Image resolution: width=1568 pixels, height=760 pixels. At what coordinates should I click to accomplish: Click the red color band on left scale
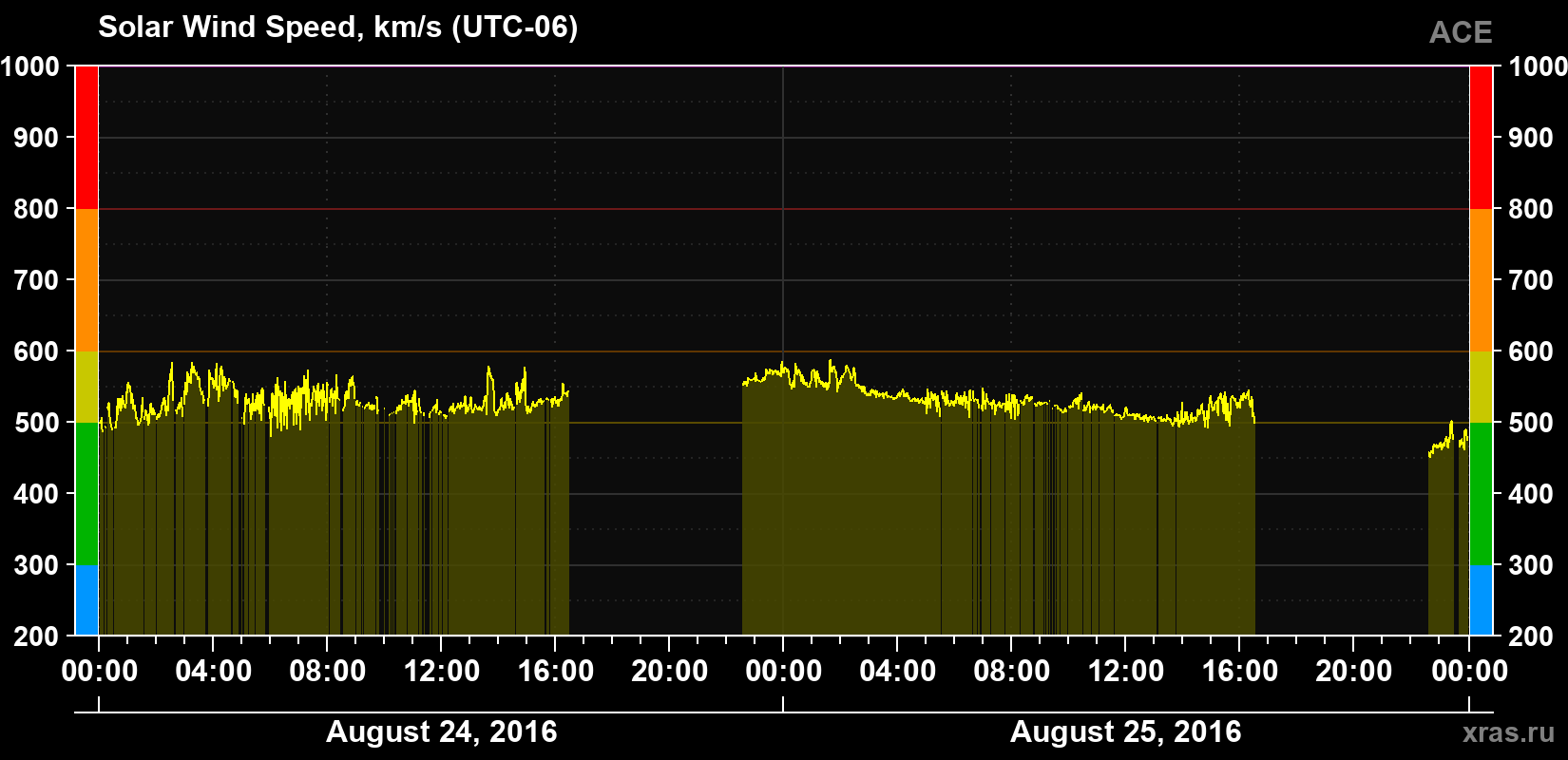pyautogui.click(x=86, y=138)
